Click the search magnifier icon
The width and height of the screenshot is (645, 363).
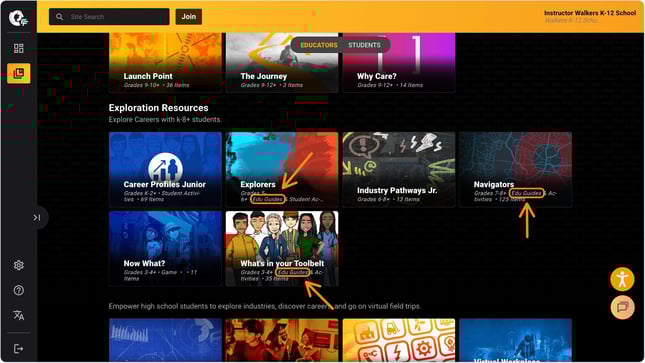pos(60,17)
